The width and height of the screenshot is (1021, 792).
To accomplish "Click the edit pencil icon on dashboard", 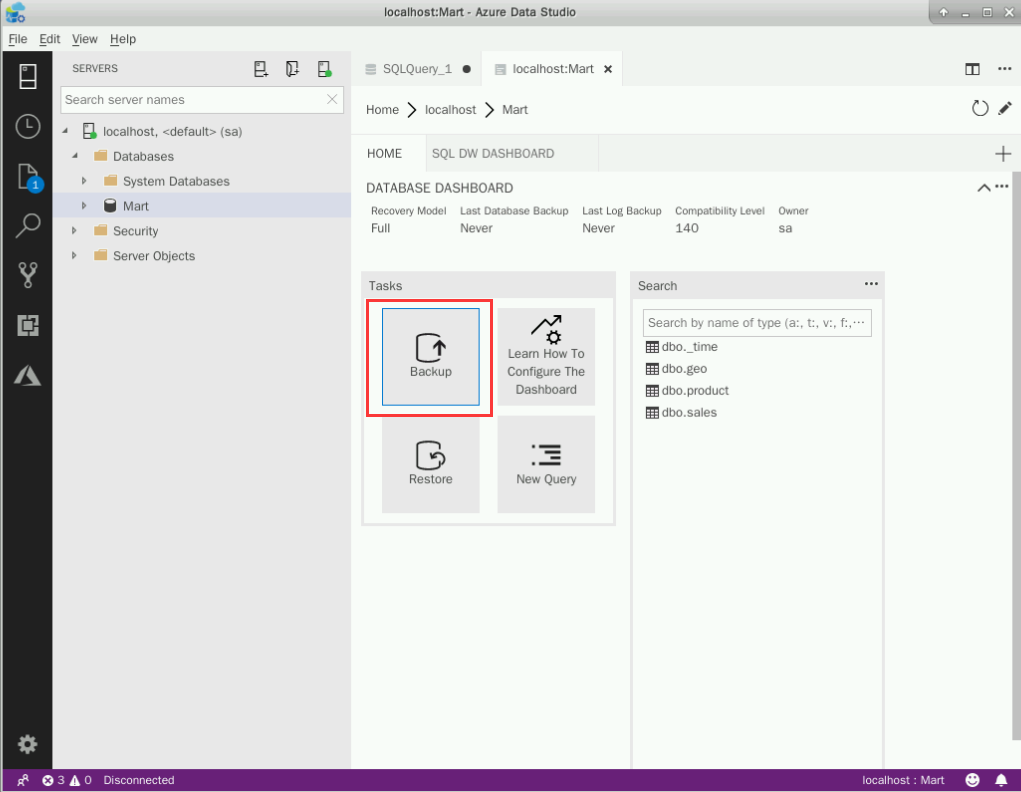I will point(1005,108).
